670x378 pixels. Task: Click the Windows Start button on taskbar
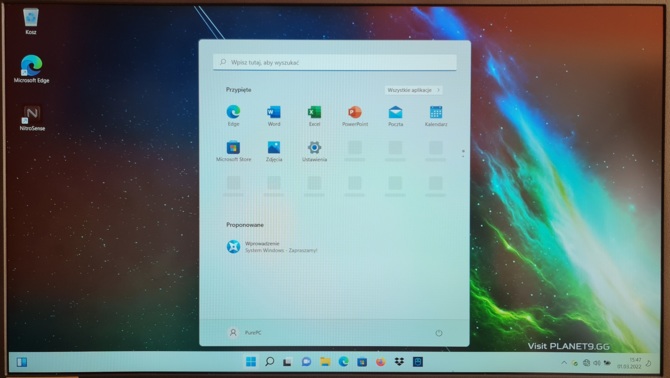coord(251,362)
